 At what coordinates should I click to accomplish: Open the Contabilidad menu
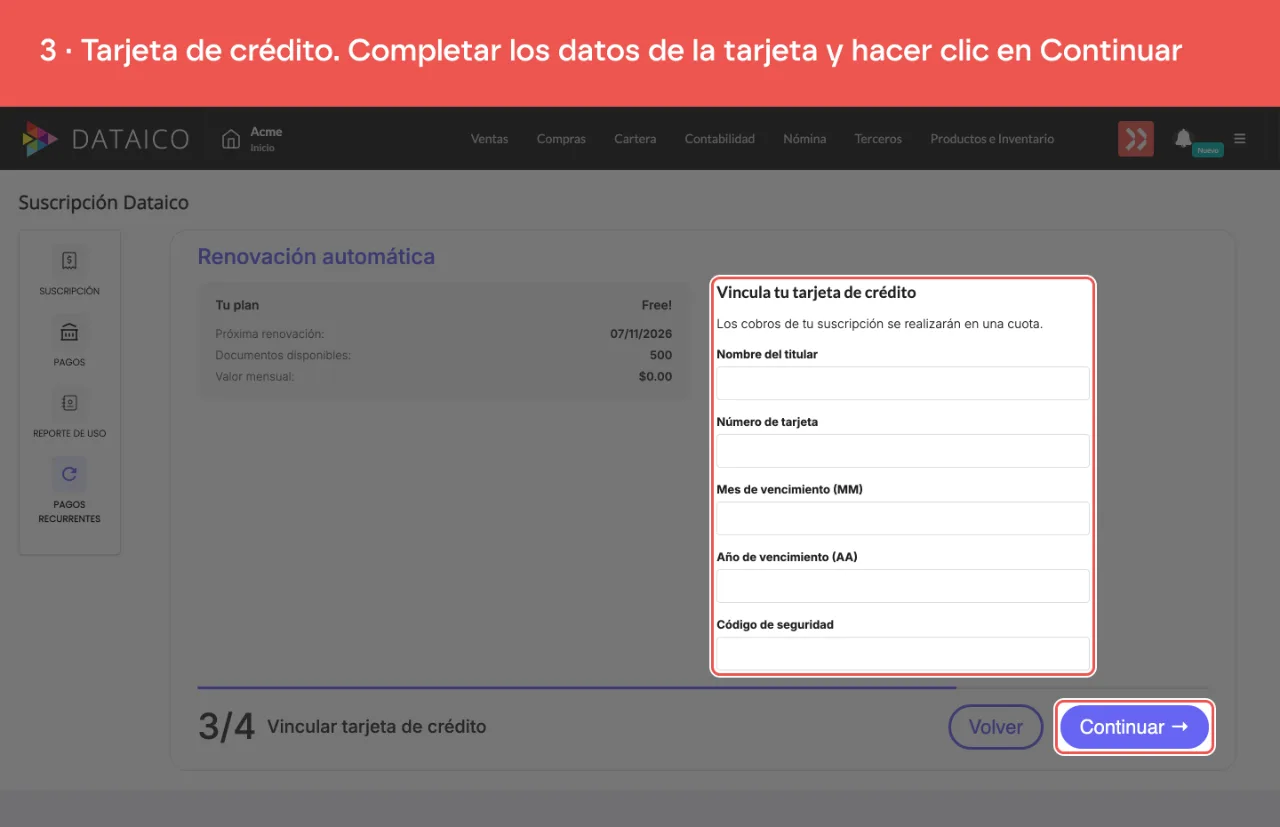pyautogui.click(x=719, y=139)
